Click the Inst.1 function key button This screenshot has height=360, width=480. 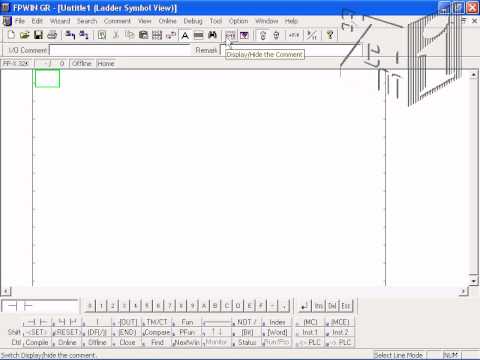pyautogui.click(x=310, y=332)
